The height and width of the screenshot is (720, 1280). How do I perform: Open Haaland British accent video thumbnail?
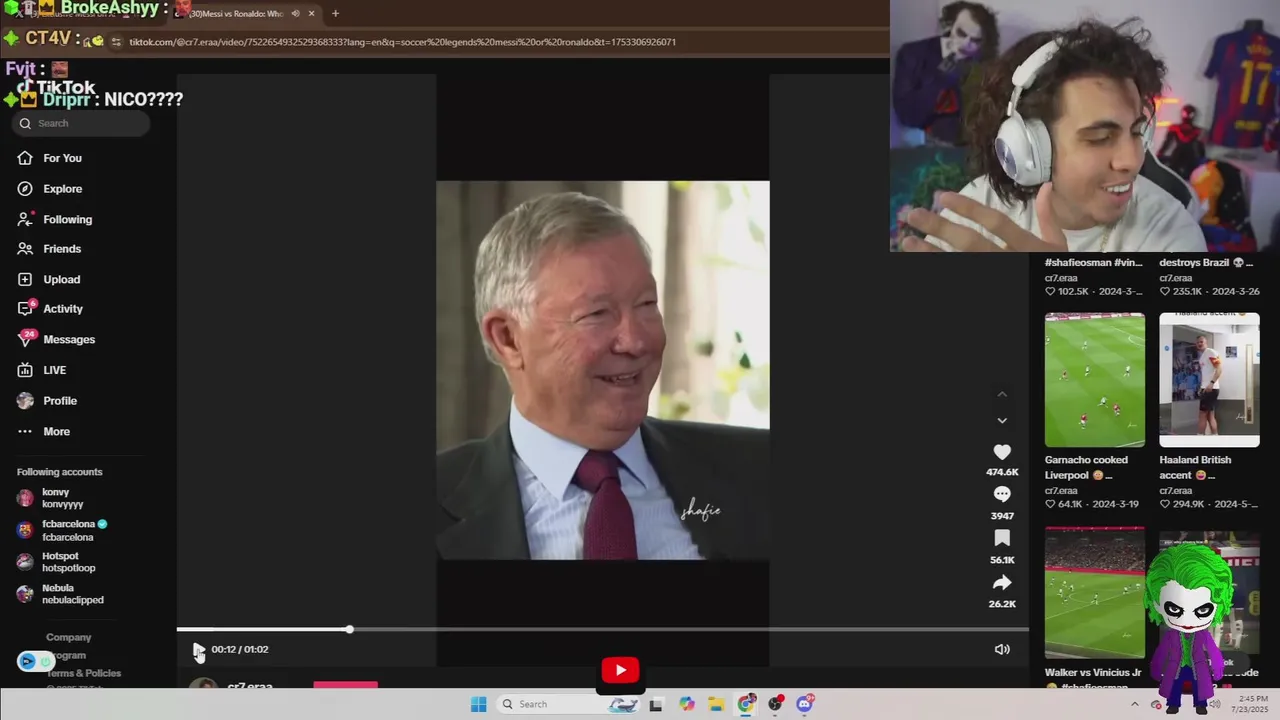[1209, 380]
